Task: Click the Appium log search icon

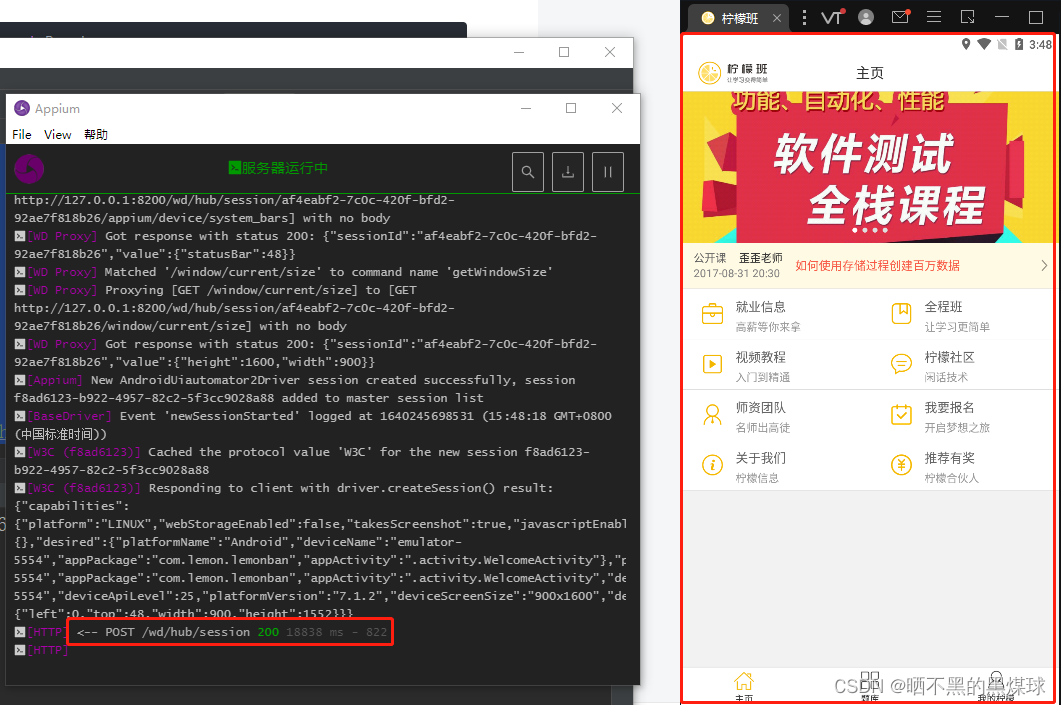Action: tap(528, 172)
